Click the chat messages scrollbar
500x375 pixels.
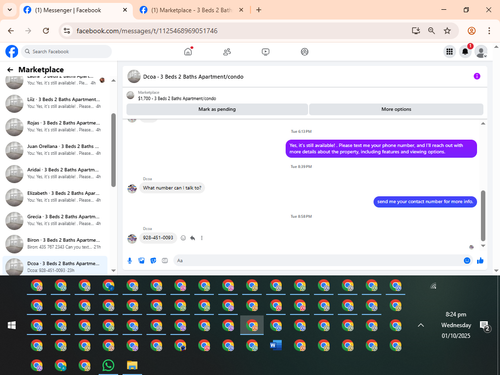[483, 215]
